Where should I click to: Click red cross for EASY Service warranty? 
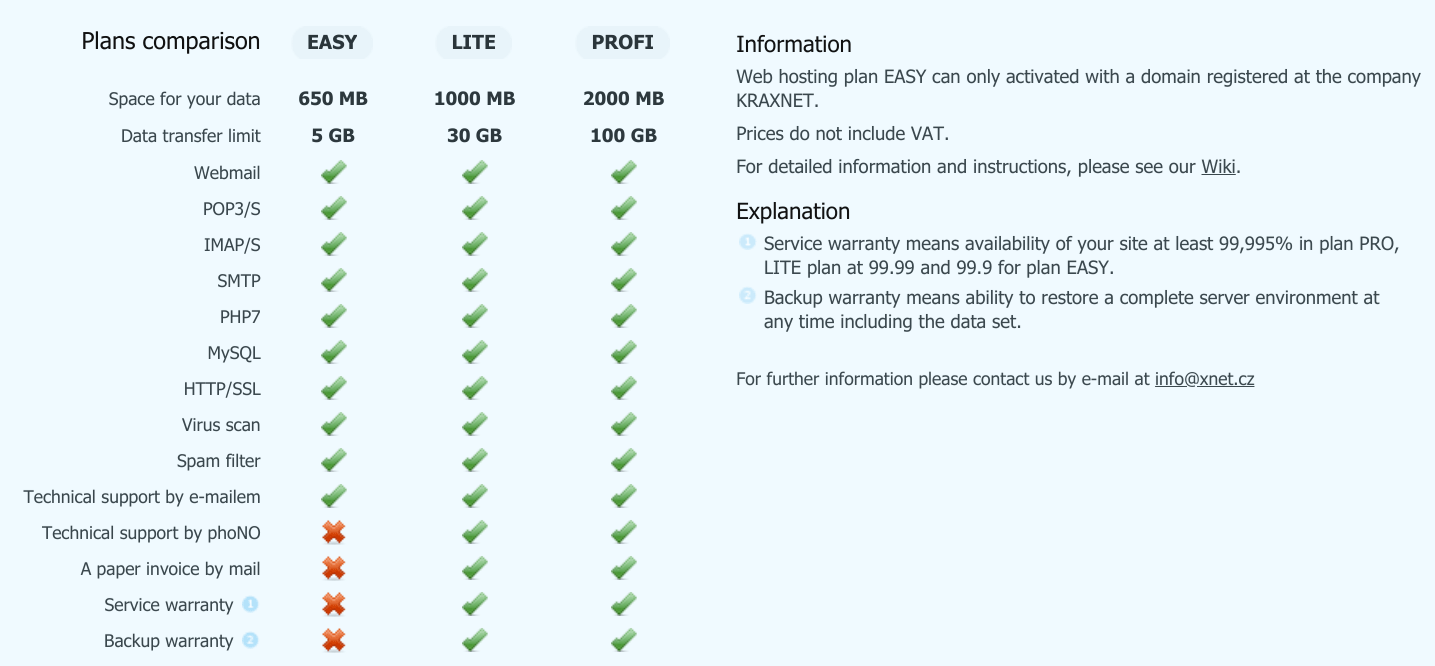(333, 604)
